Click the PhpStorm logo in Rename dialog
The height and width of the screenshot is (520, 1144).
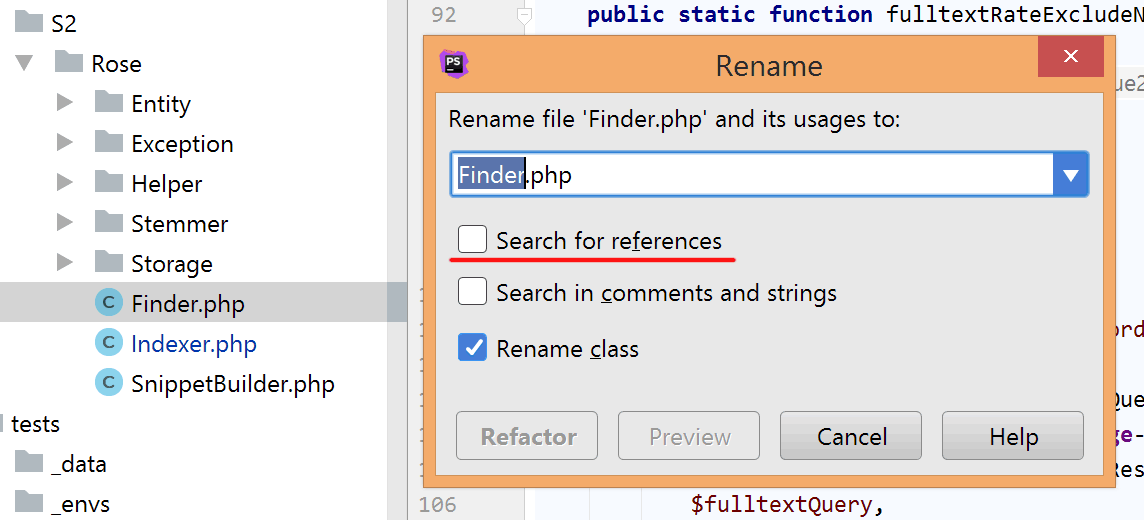tap(454, 64)
